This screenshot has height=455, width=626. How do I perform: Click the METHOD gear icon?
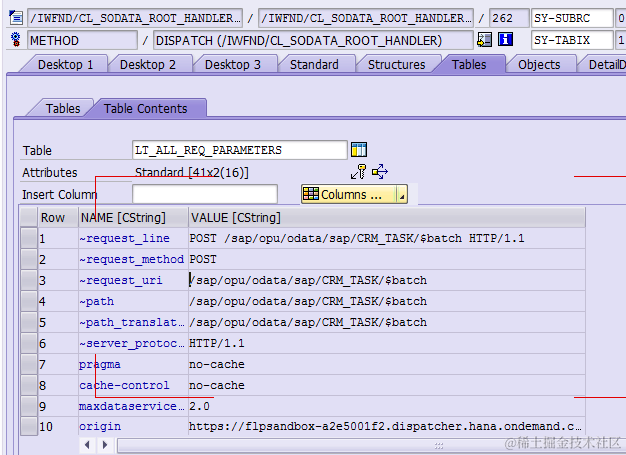tap(16, 40)
